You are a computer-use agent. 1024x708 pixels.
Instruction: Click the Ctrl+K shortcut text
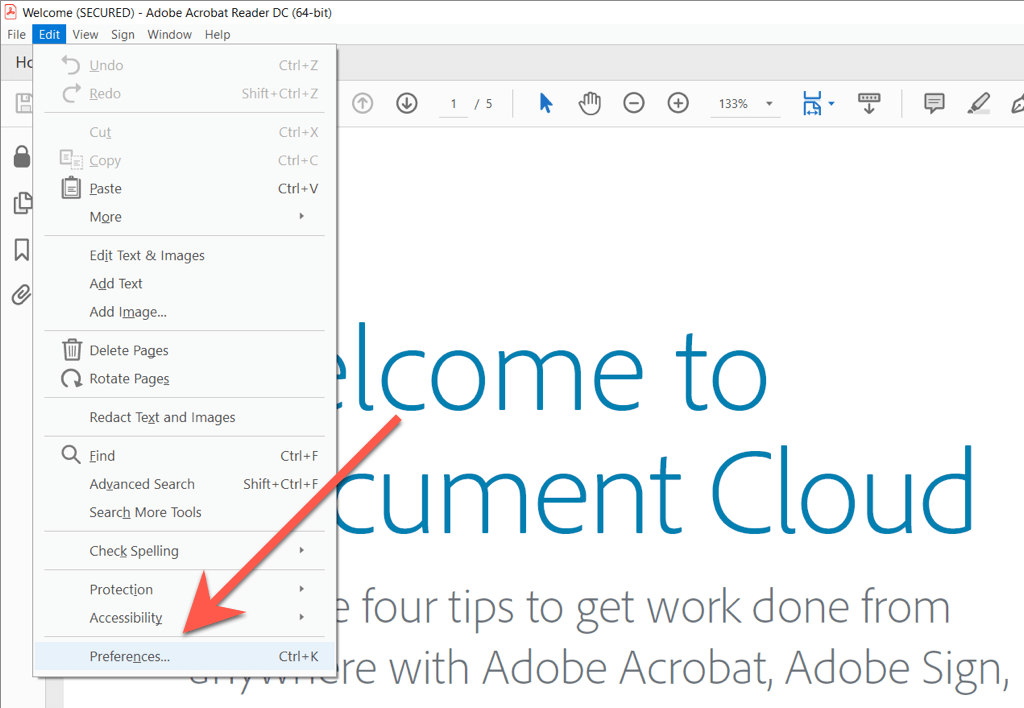(x=298, y=656)
